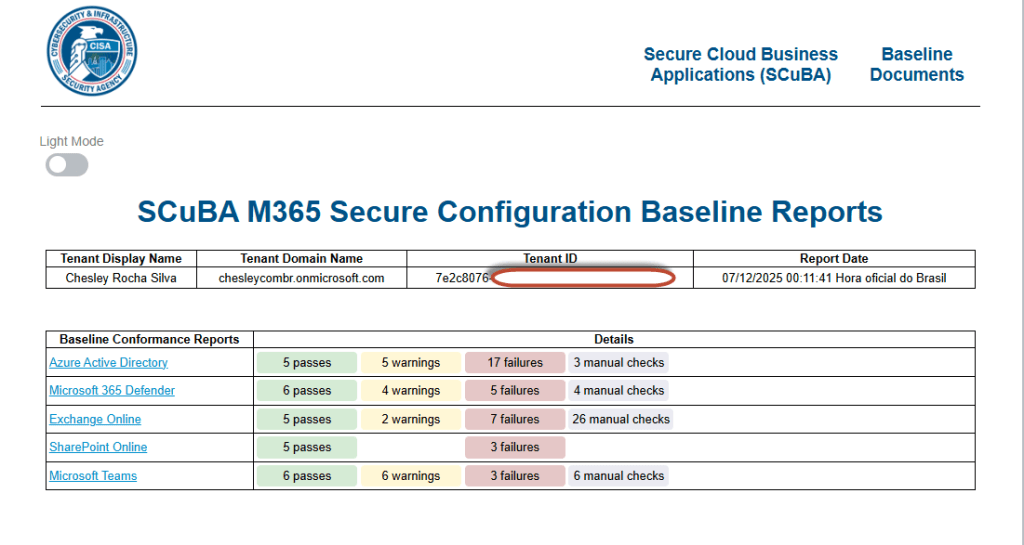Open the SharePoint Online report
Image resolution: width=1024 pixels, height=545 pixels.
[98, 447]
